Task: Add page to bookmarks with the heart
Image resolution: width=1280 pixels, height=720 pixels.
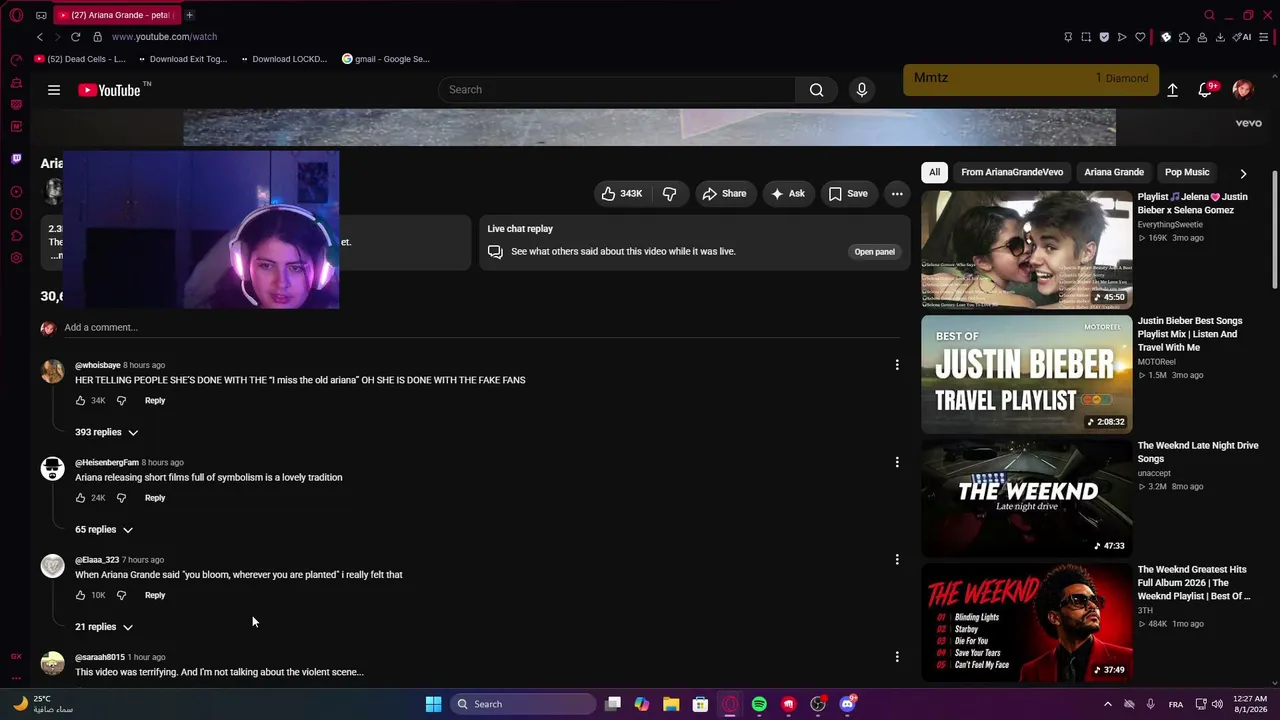Action: pyautogui.click(x=1140, y=37)
